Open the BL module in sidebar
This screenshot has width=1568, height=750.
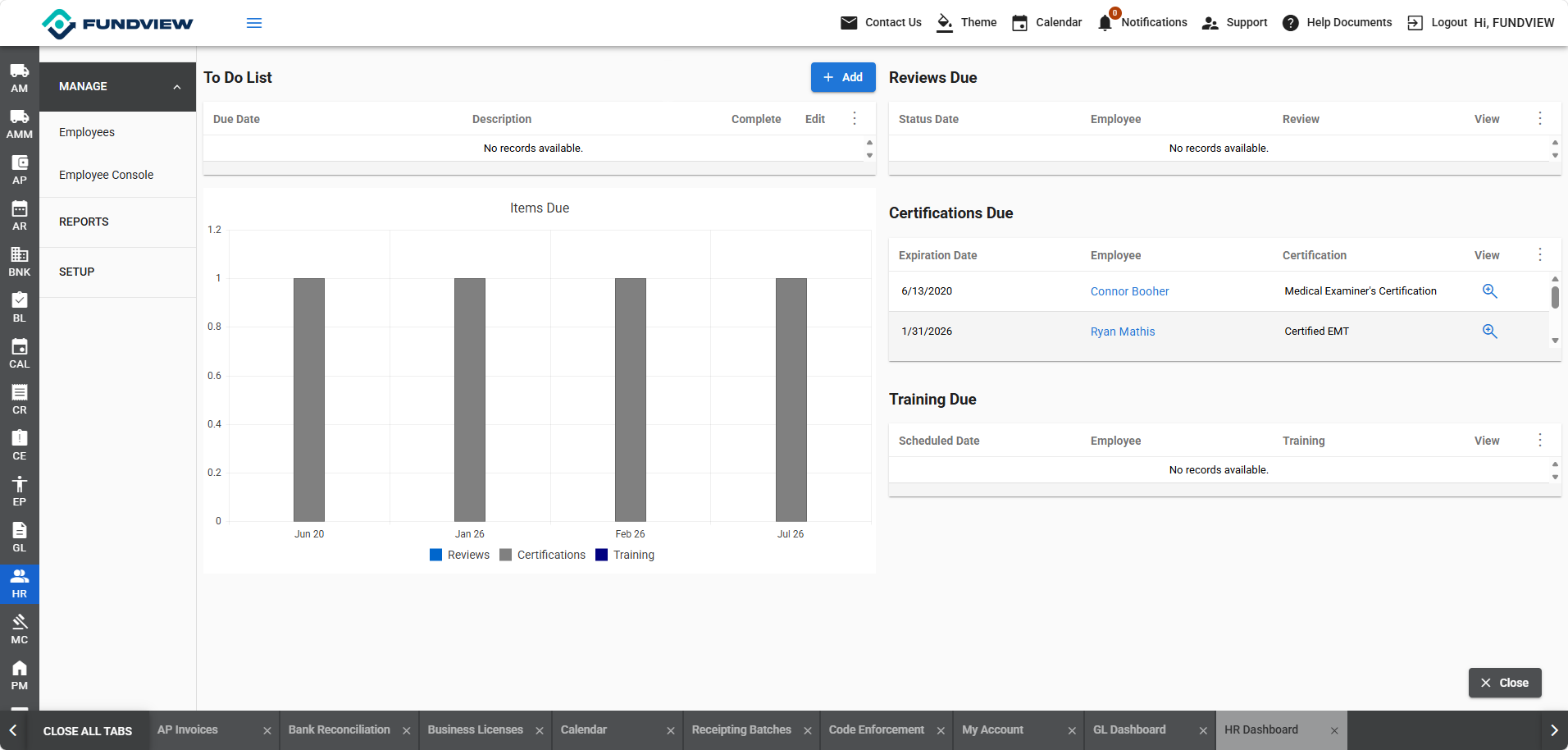coord(20,308)
